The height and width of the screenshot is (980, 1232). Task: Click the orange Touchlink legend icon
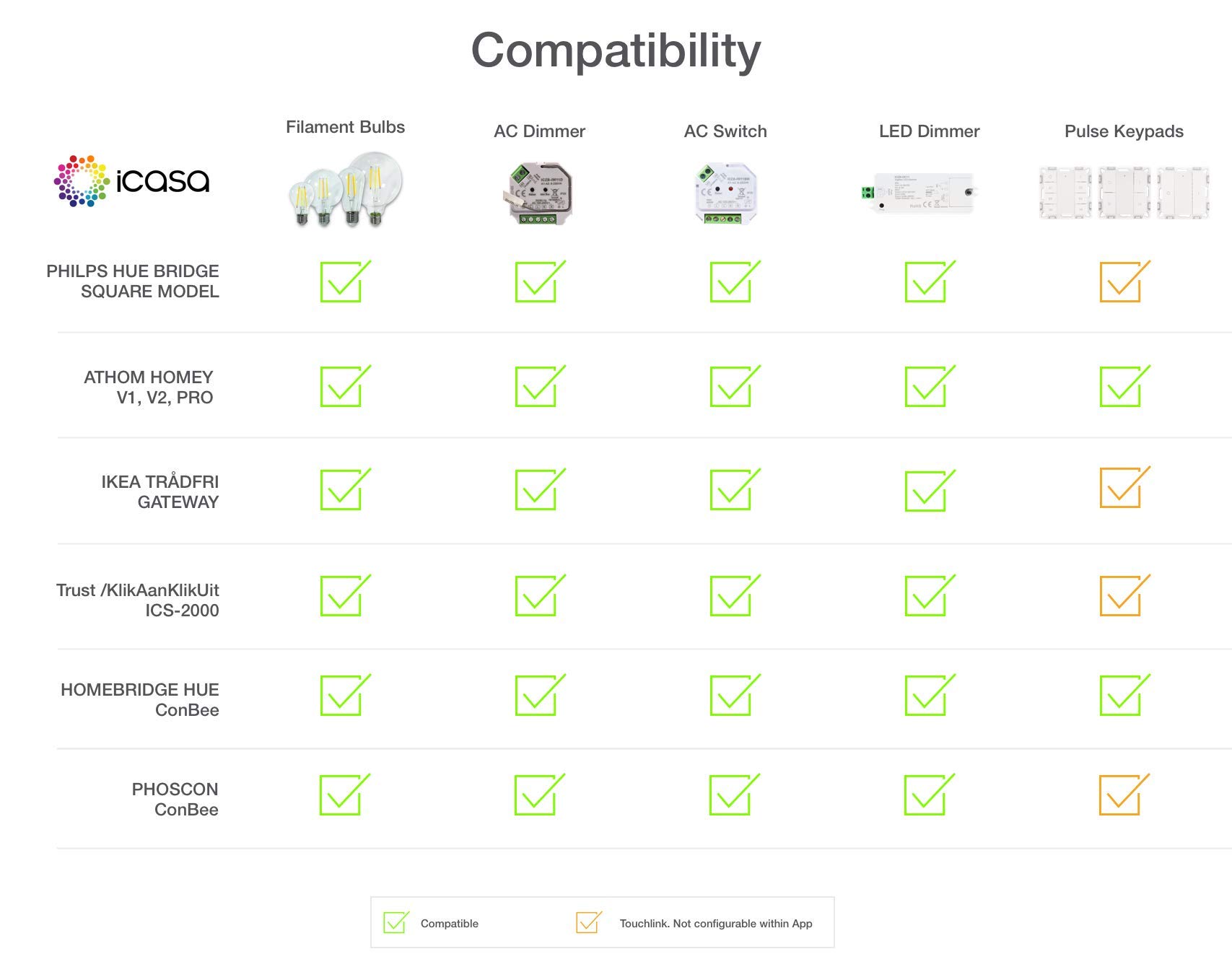coord(588,922)
